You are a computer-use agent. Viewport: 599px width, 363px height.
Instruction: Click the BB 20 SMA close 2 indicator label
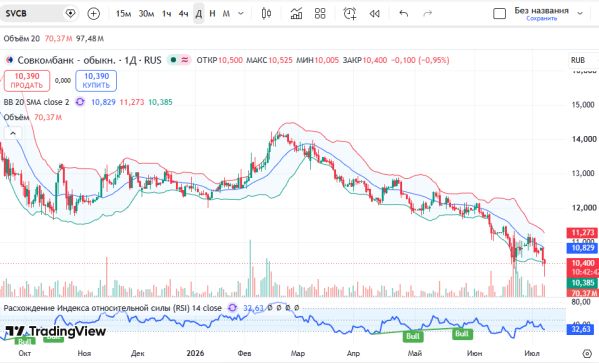[36, 102]
